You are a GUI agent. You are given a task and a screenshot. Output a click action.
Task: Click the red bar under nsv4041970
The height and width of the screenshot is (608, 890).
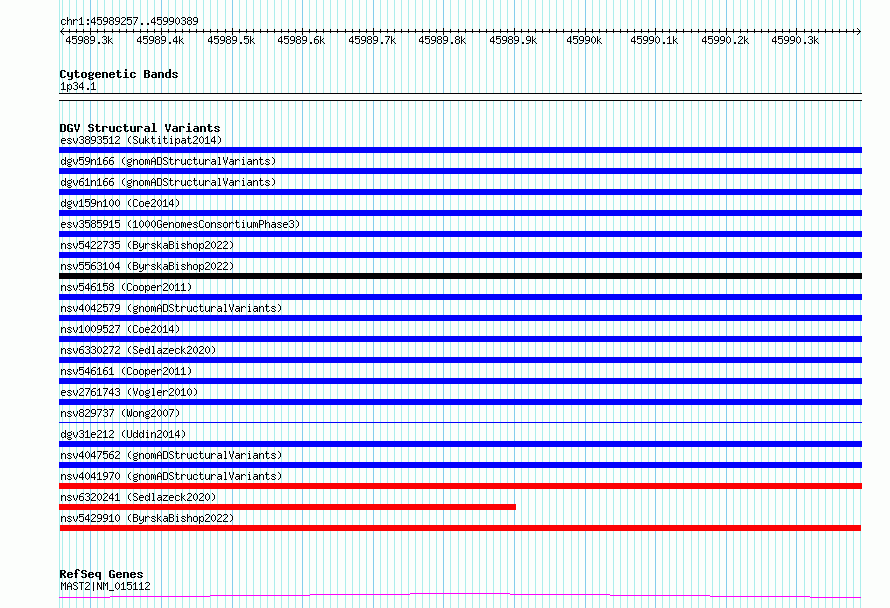[460, 486]
